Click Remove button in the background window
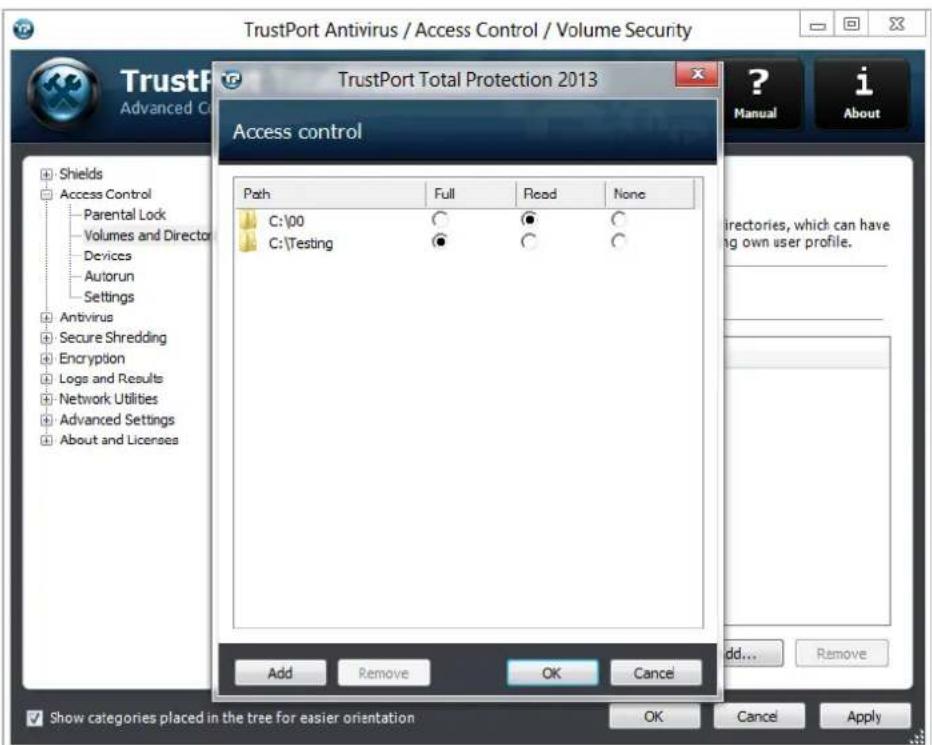The width and height of the screenshot is (932, 745). click(841, 653)
